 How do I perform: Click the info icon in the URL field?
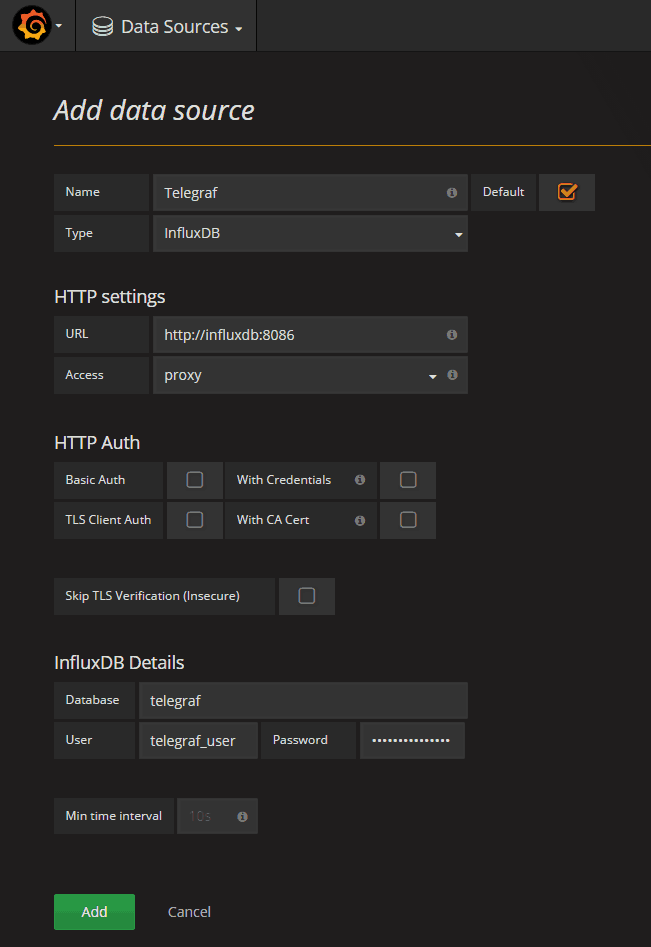pyautogui.click(x=452, y=335)
